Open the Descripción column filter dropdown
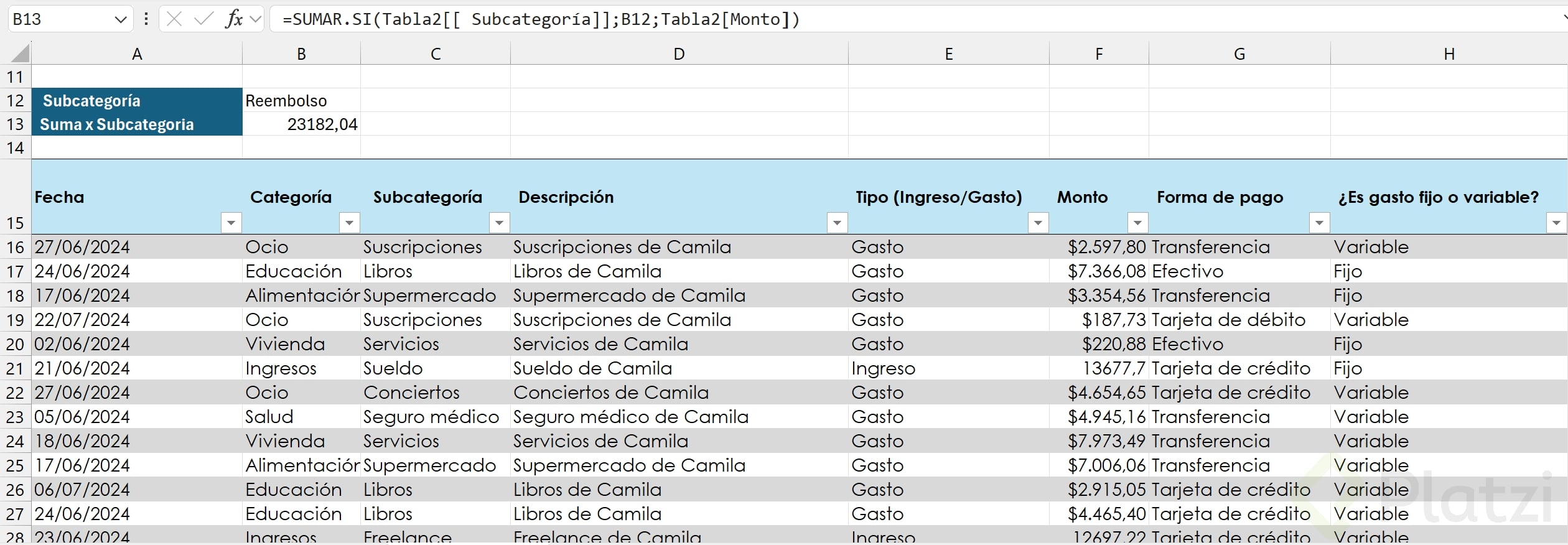1568x545 pixels. (x=837, y=223)
